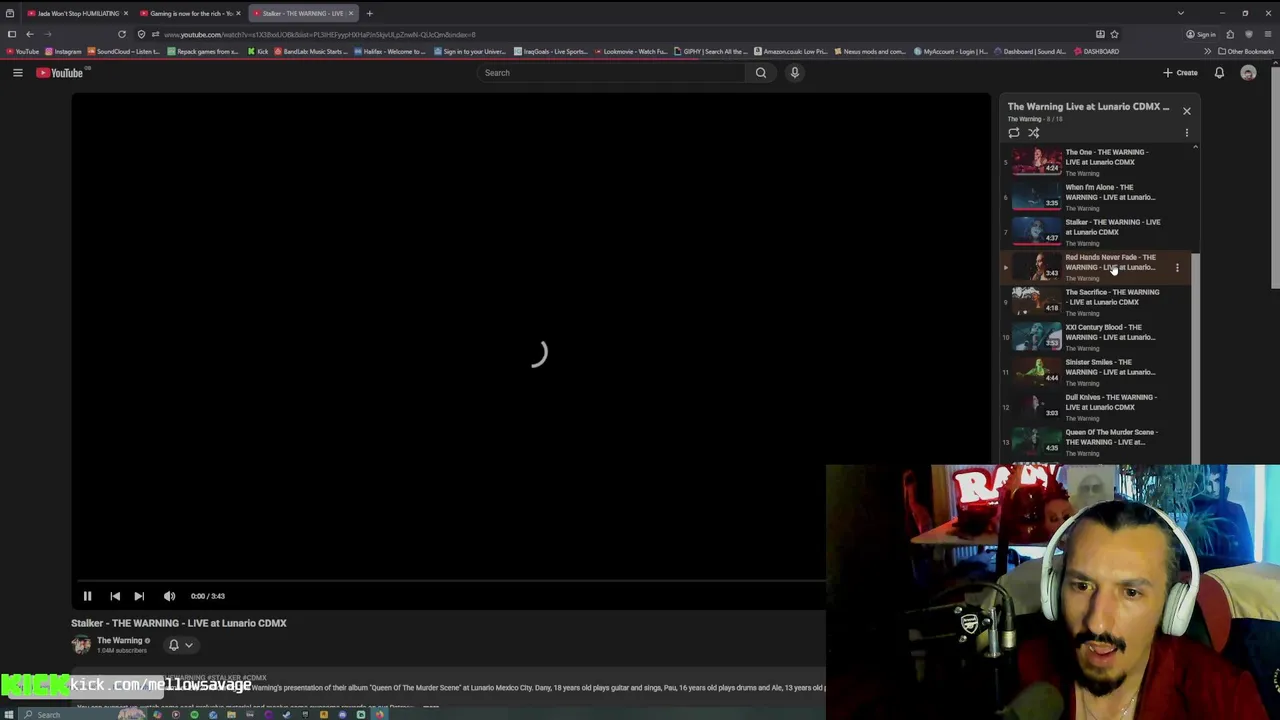Open Amazon.co.uk bookmark

pos(791,51)
